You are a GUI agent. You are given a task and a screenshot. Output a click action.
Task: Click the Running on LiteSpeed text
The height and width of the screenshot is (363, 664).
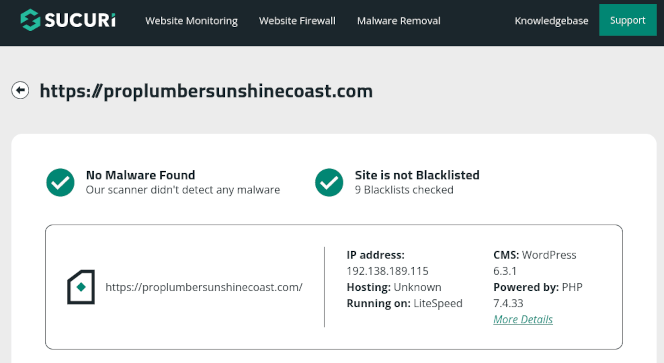[404, 303]
